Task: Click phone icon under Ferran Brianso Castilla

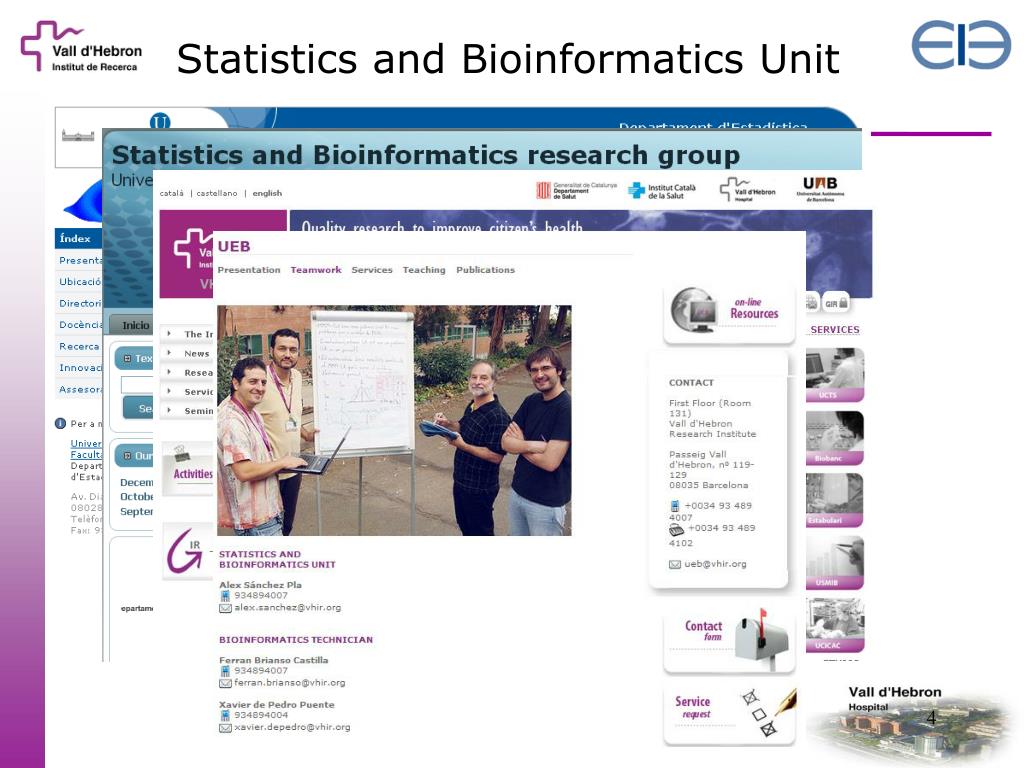Action: 225,671
